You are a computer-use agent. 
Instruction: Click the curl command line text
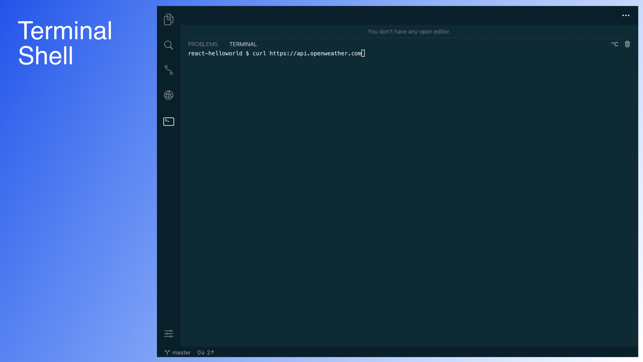[x=307, y=54]
